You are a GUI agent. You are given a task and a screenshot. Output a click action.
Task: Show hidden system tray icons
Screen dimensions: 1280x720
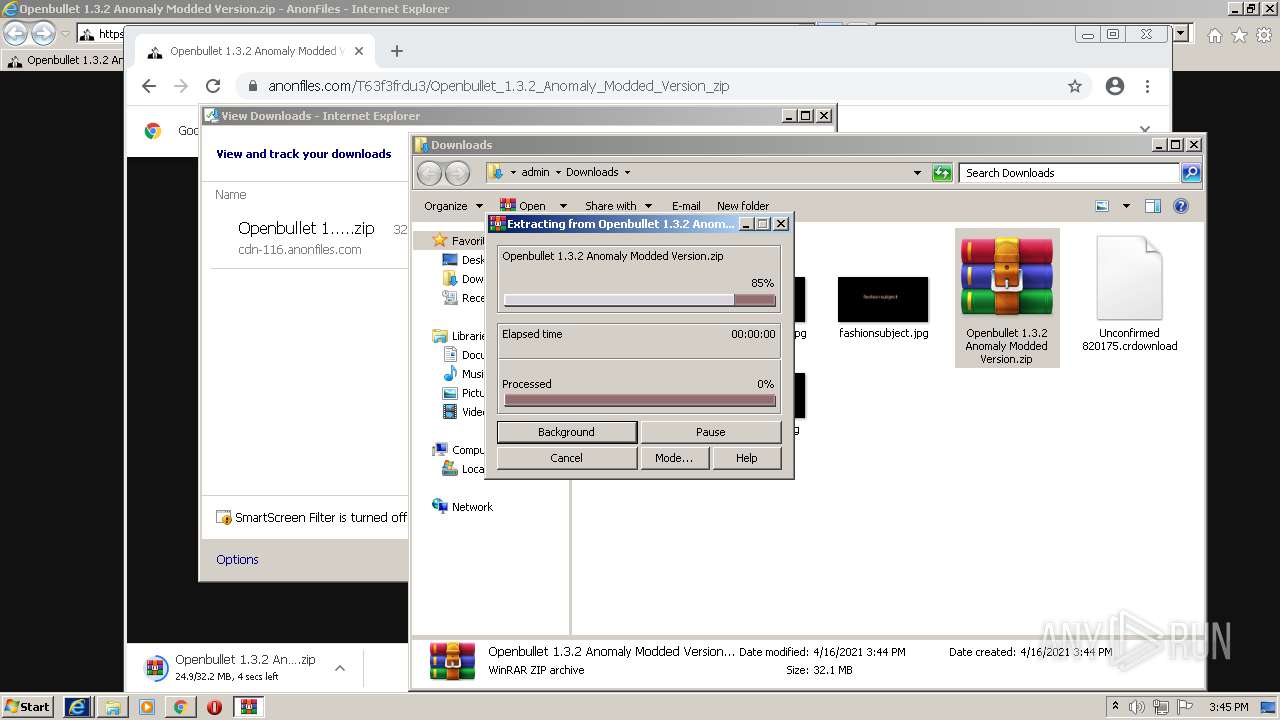pos(1115,706)
